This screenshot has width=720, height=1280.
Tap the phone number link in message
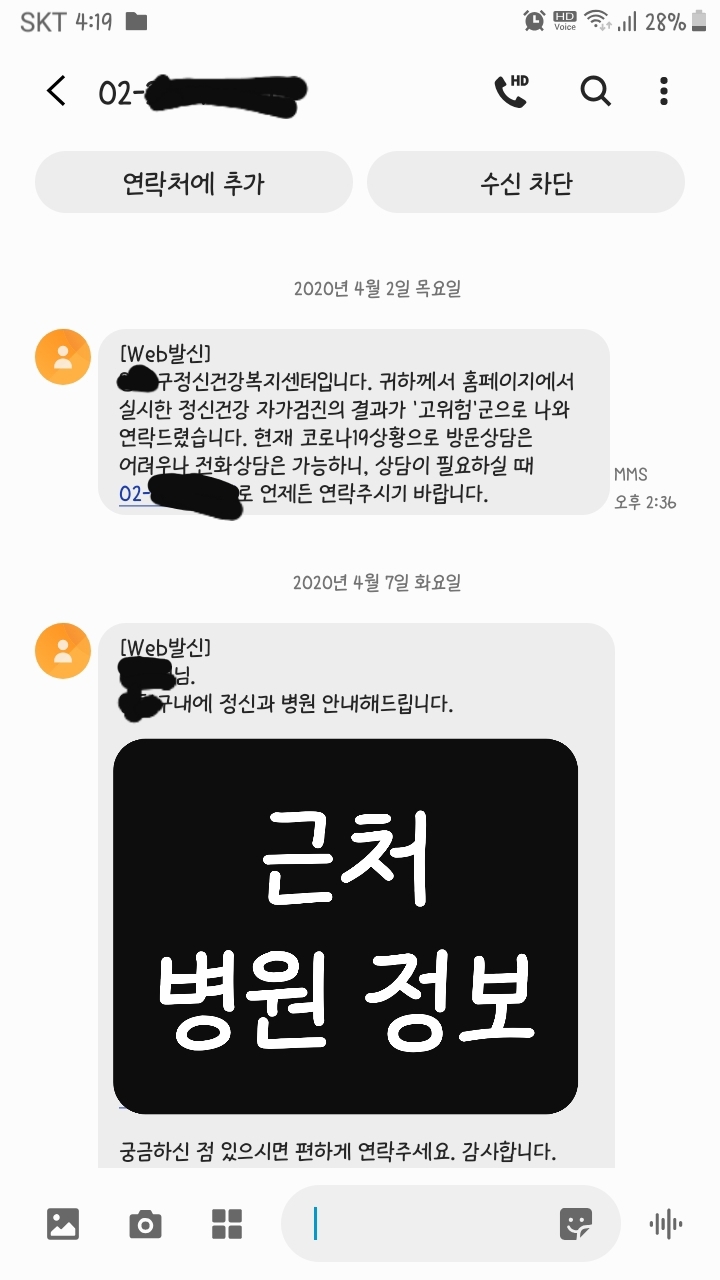pyautogui.click(x=180, y=495)
